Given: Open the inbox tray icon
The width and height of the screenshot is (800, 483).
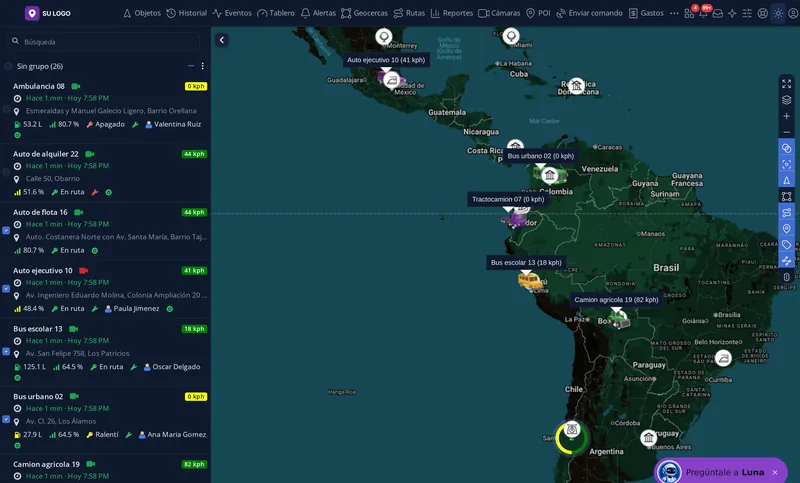Looking at the screenshot, I should tap(718, 14).
